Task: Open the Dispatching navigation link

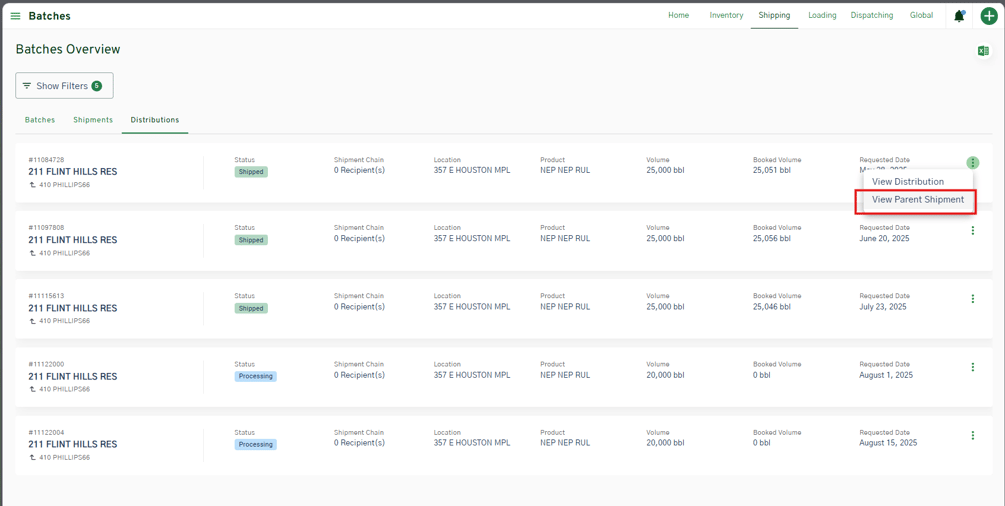Action: [871, 16]
